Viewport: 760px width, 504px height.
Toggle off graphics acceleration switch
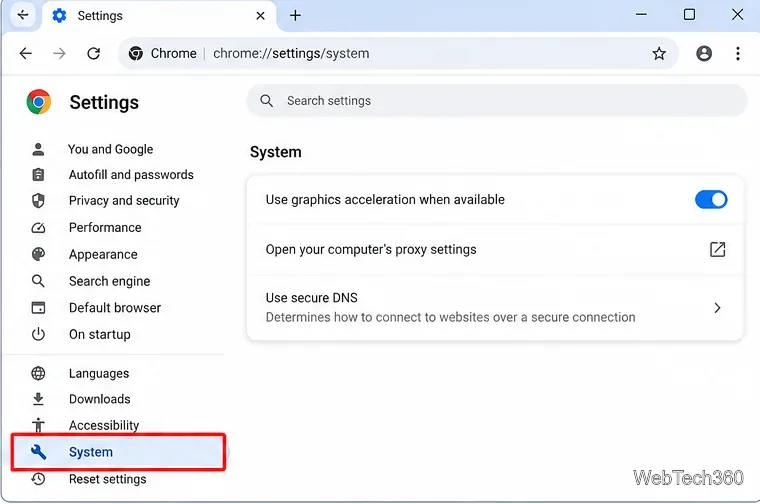711,200
